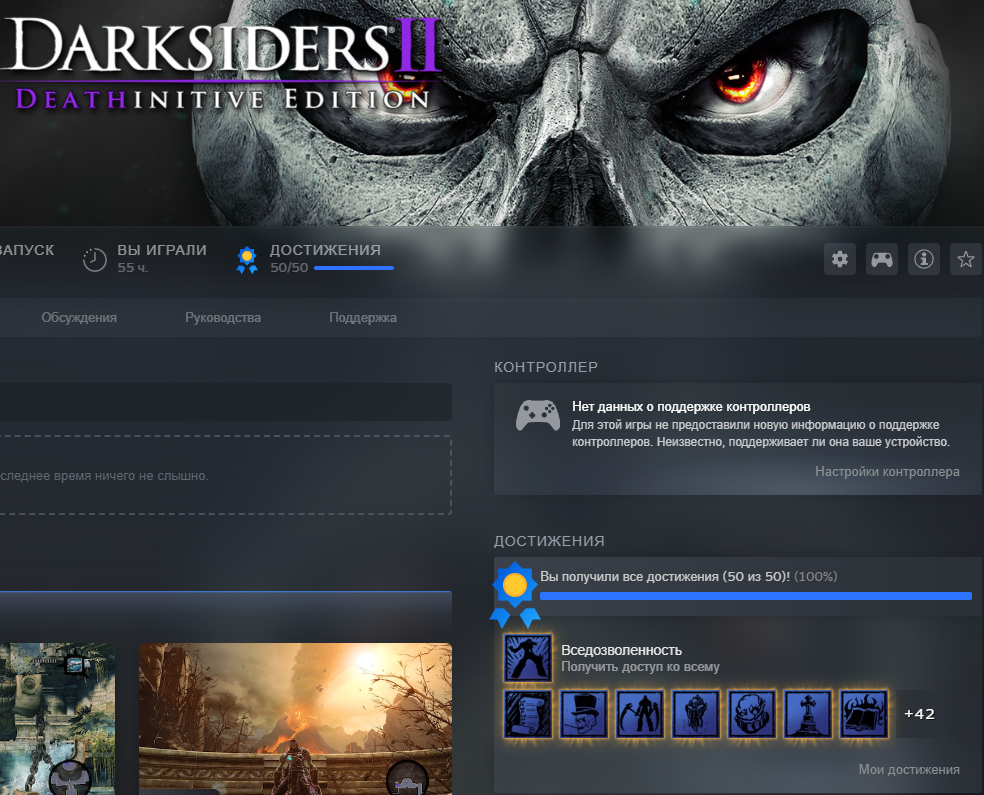Open Мои достижения link
984x795 pixels.
[909, 769]
